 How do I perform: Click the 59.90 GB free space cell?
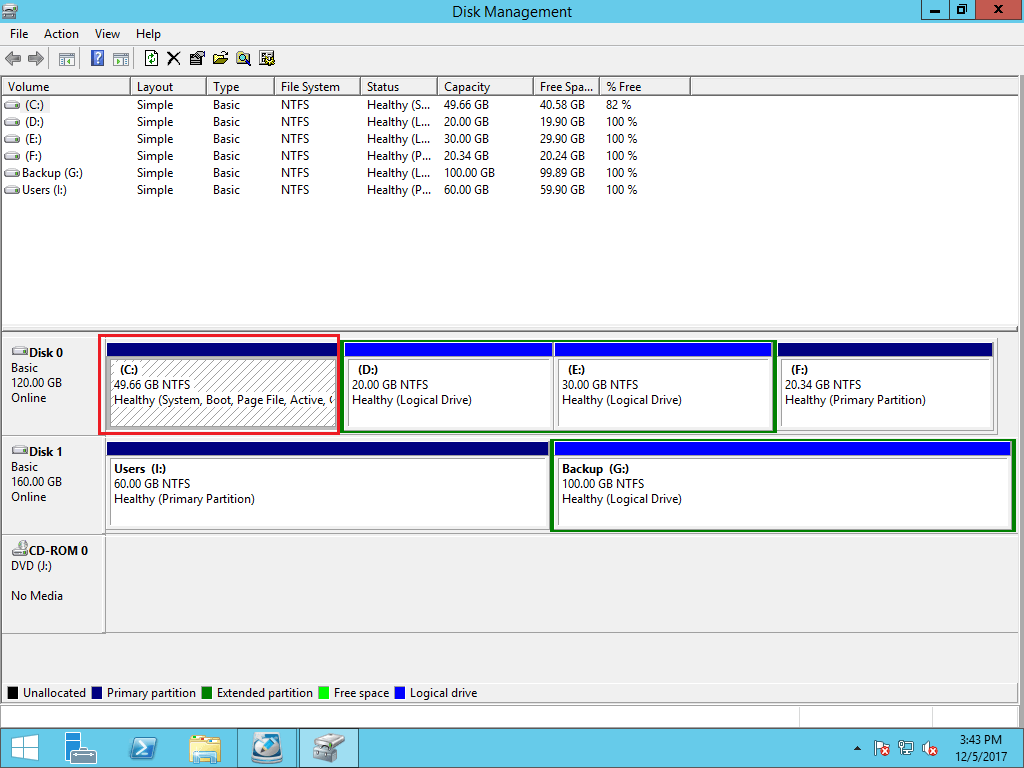[562, 190]
